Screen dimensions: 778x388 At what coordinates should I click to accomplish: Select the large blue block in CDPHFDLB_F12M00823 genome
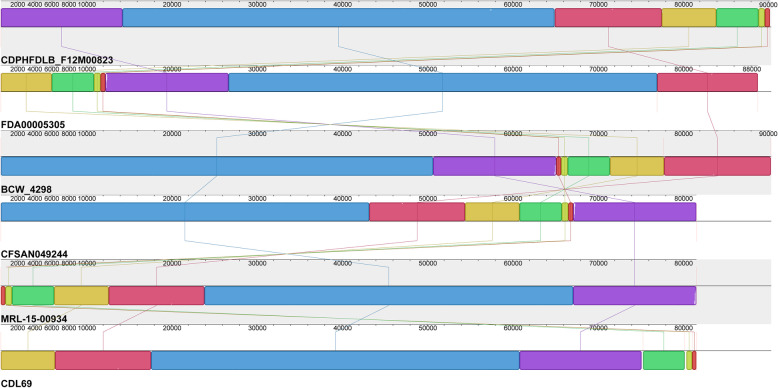tap(338, 17)
